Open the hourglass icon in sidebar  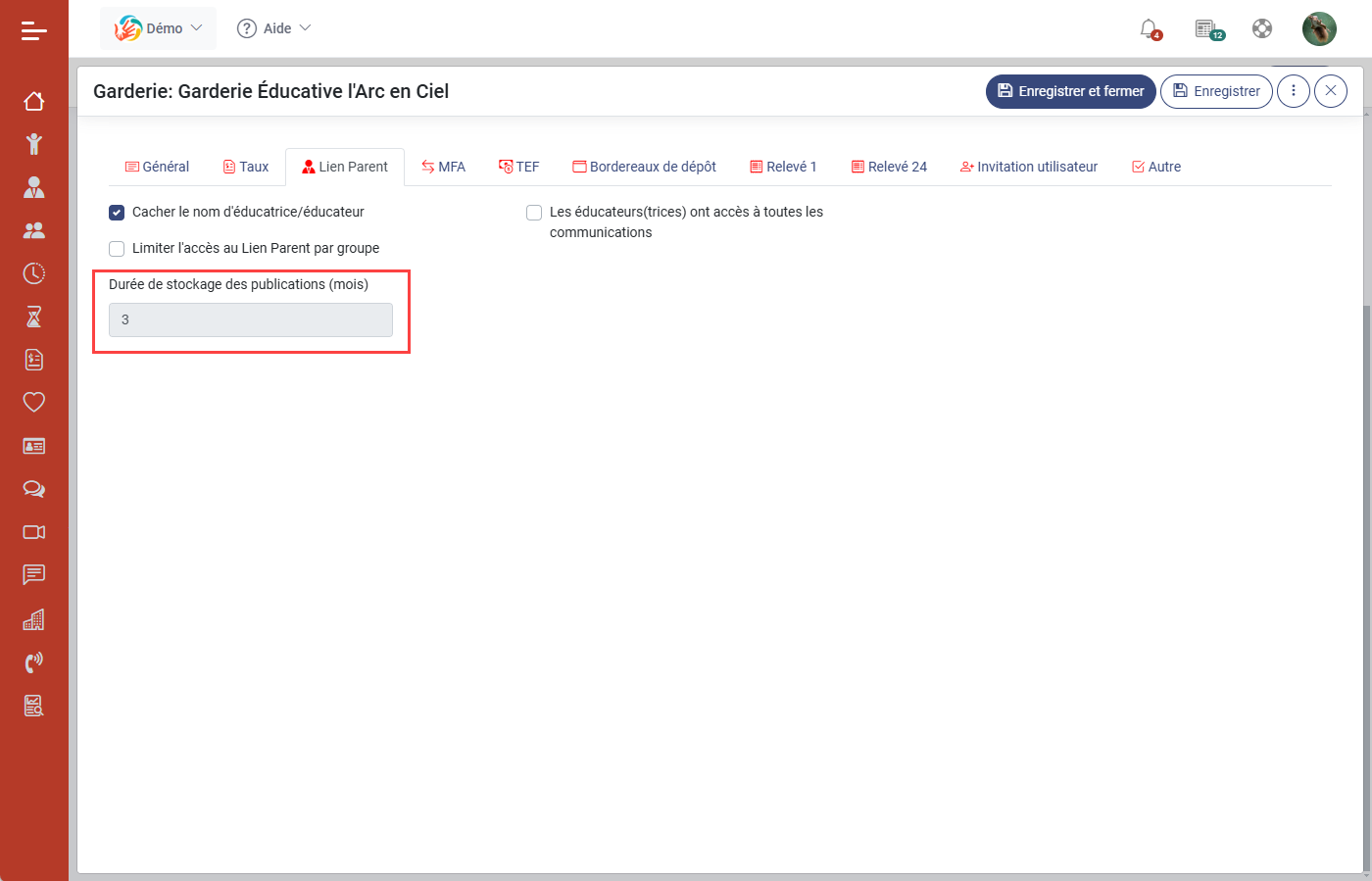click(x=34, y=317)
